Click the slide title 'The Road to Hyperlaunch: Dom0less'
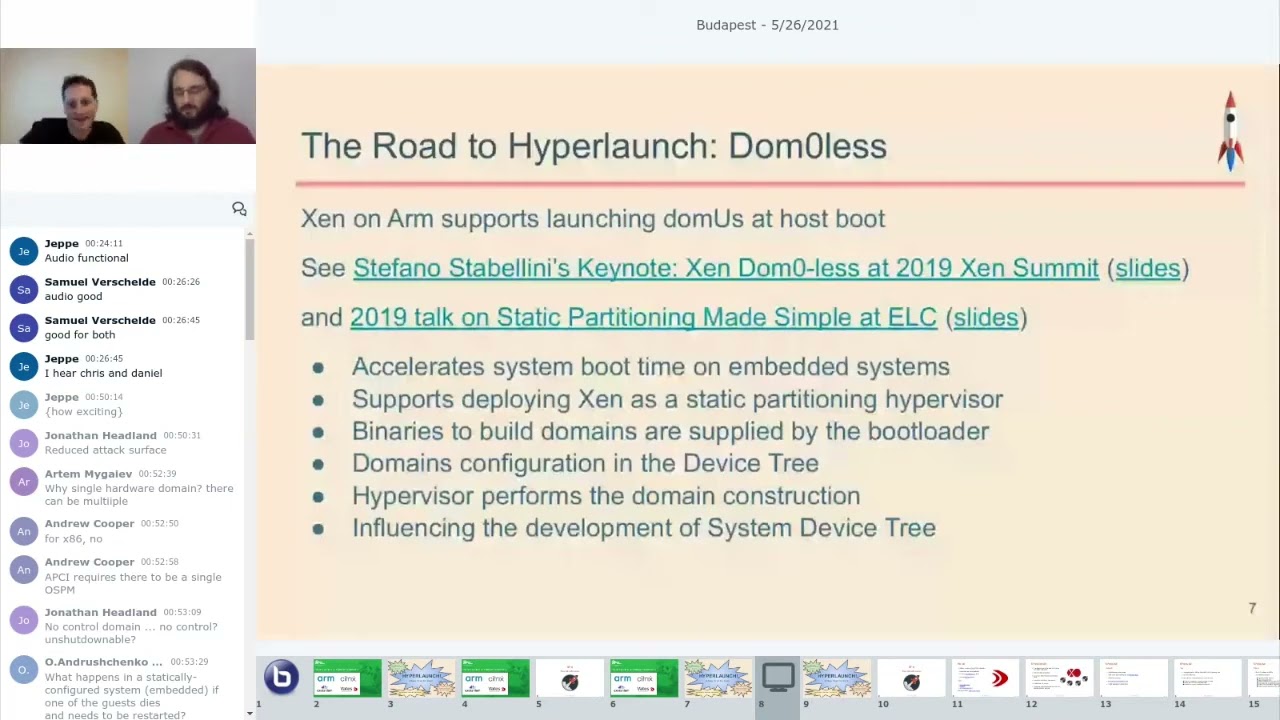1280x720 pixels. [x=594, y=146]
